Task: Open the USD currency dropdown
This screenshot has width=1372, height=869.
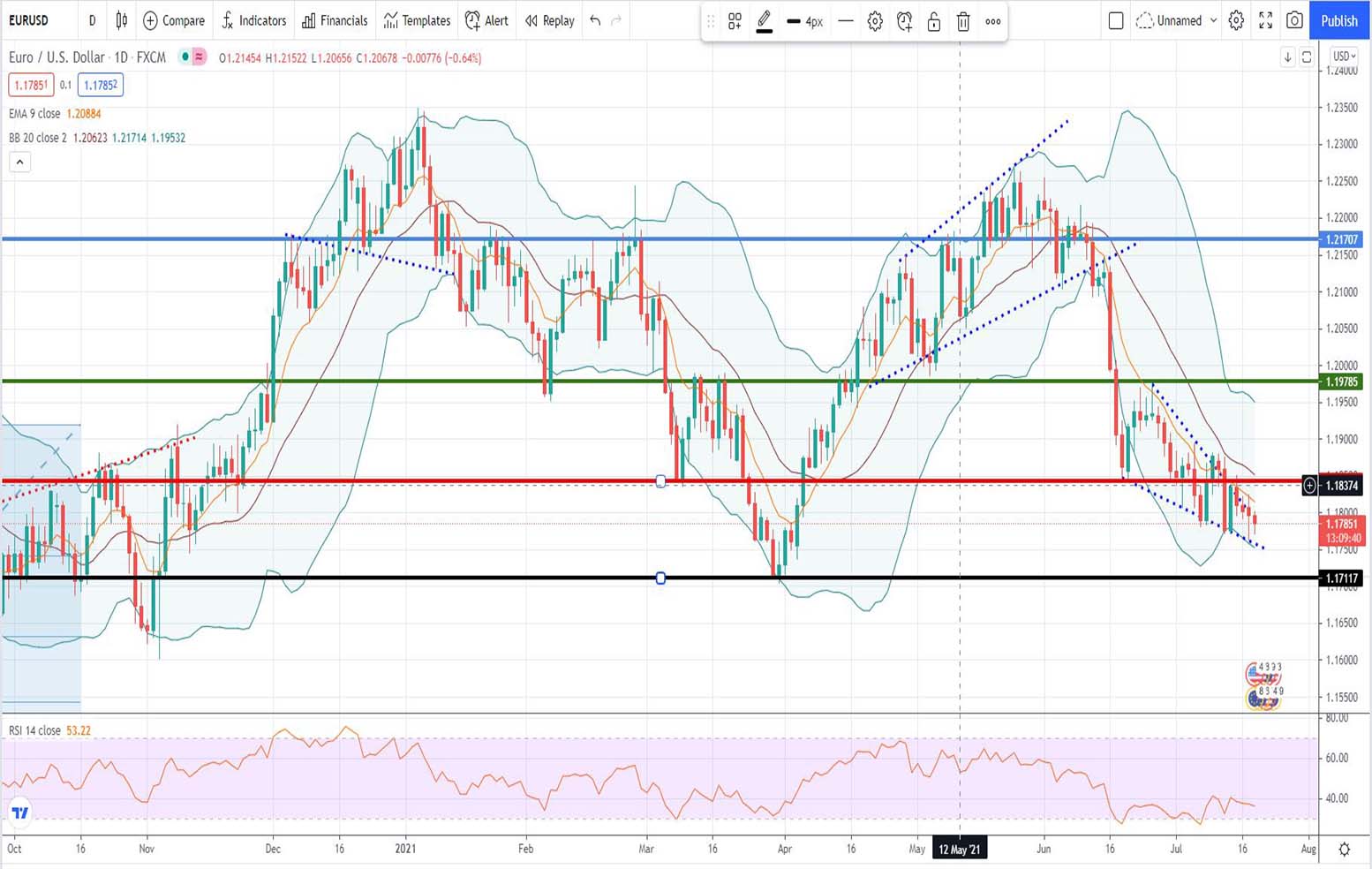Action: [1345, 57]
